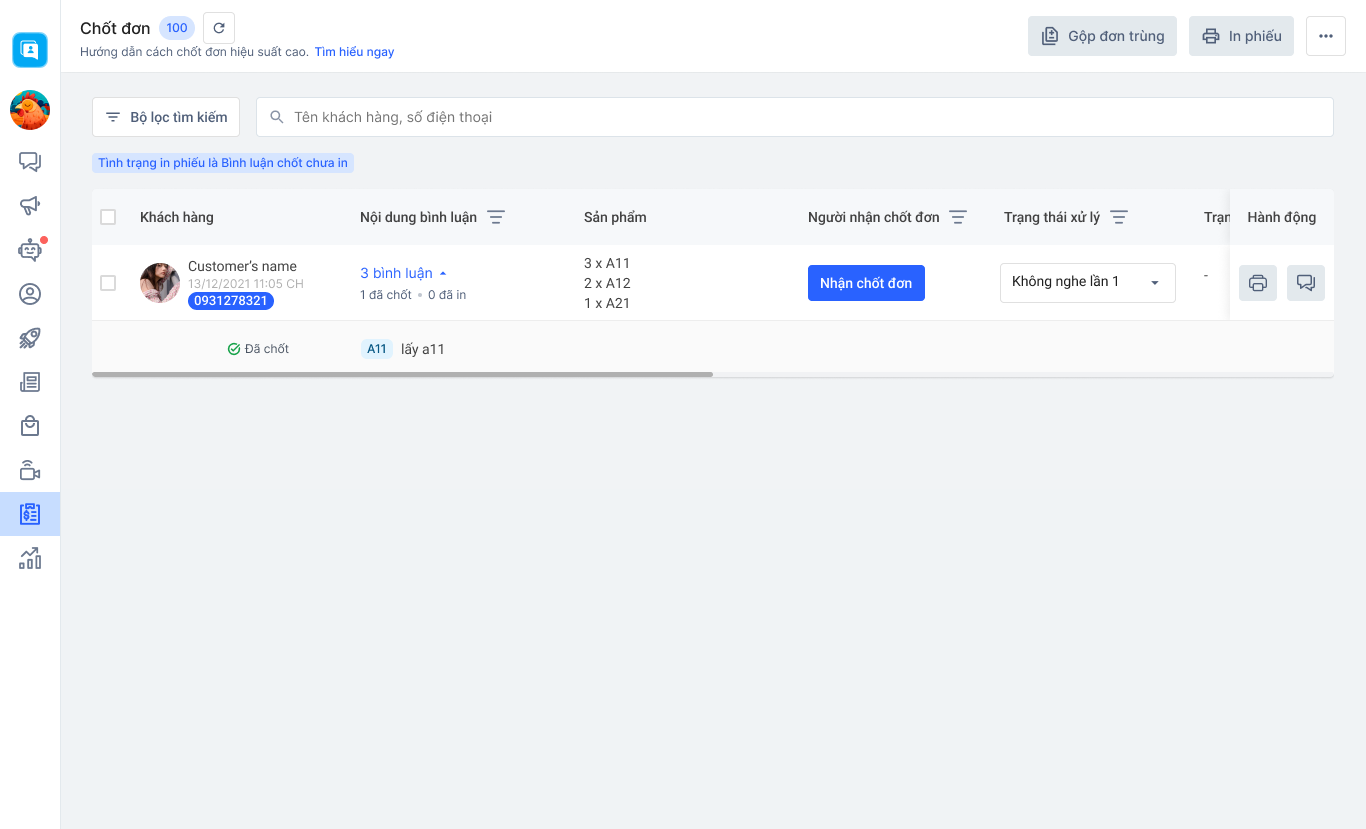Click the Gộp đơn trùng button
This screenshot has width=1366, height=829.
[1102, 36]
